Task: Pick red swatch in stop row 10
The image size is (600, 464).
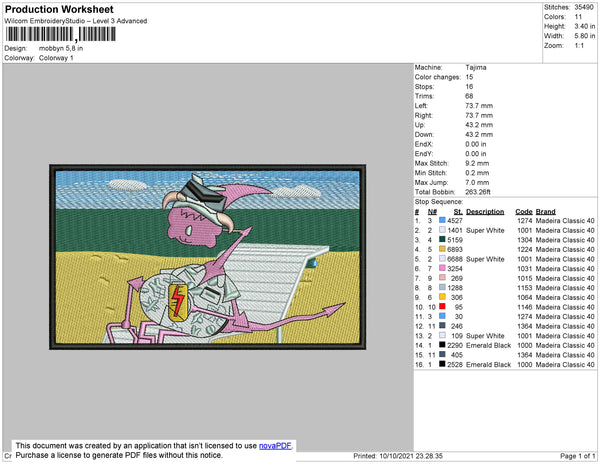Action: click(442, 306)
